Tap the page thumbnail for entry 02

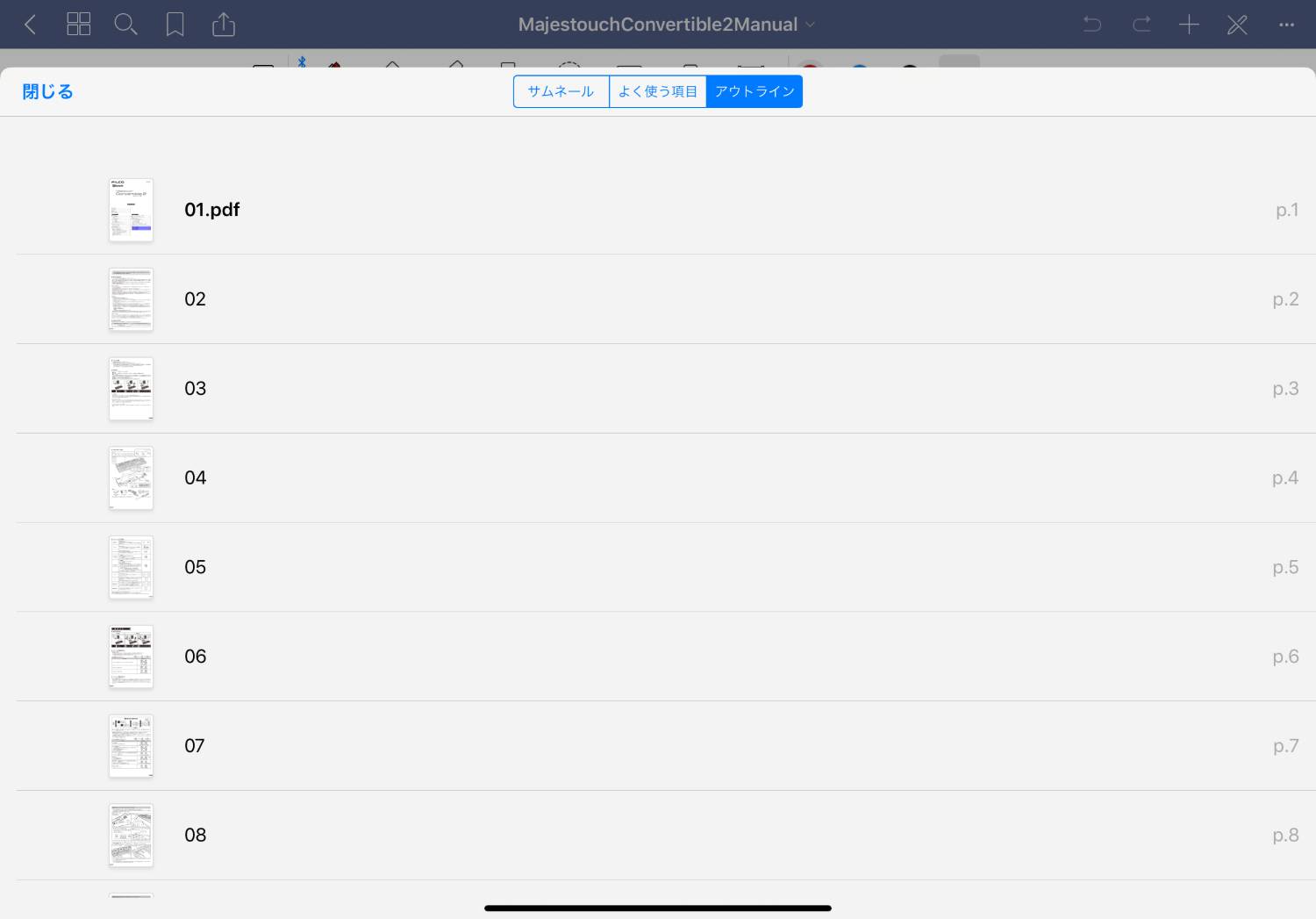pyautogui.click(x=131, y=299)
